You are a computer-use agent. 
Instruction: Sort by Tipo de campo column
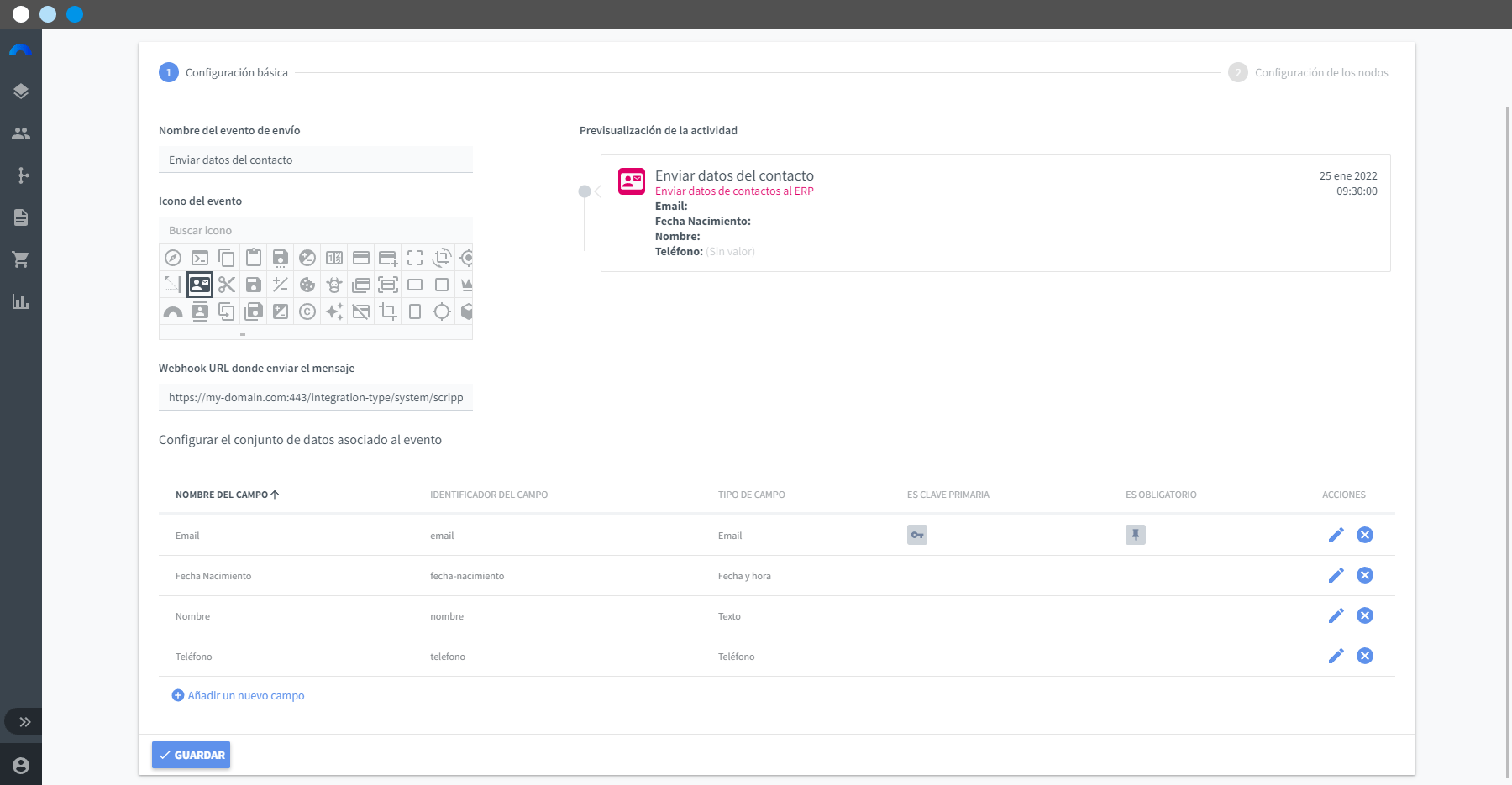click(752, 495)
